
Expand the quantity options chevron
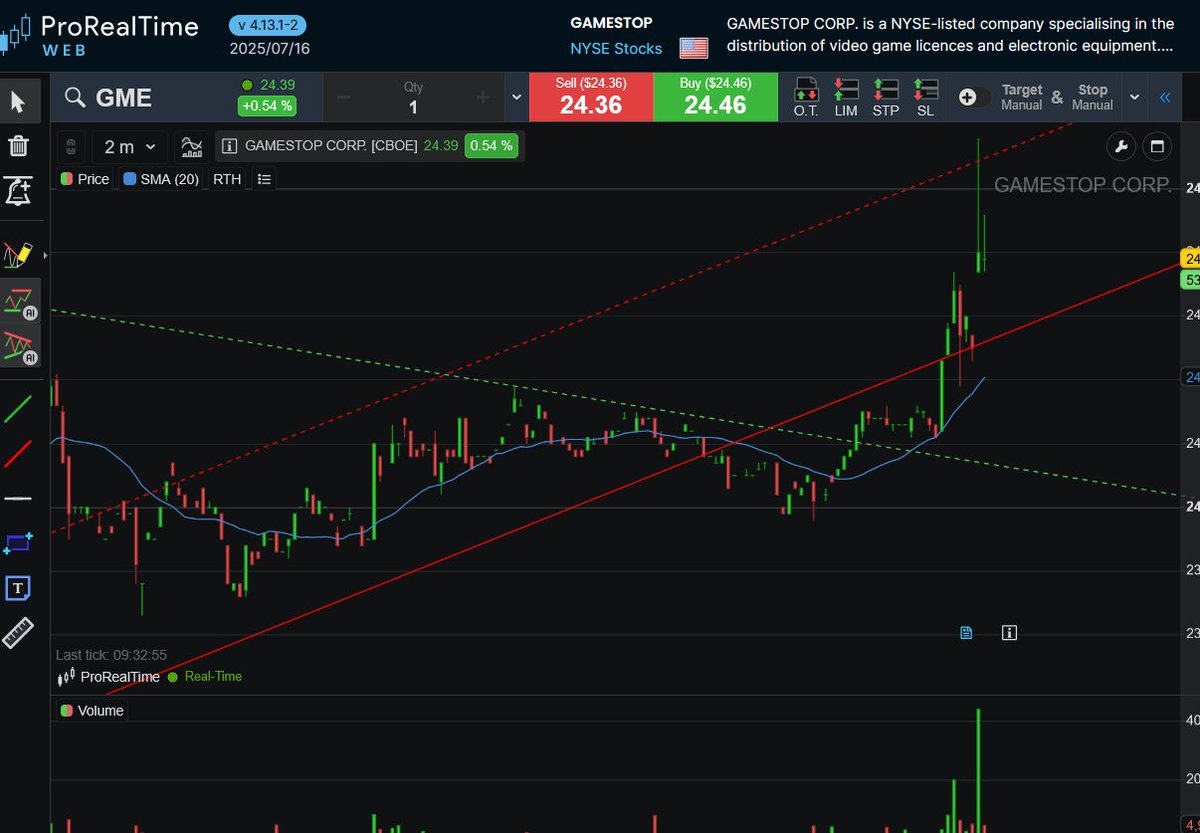click(516, 97)
